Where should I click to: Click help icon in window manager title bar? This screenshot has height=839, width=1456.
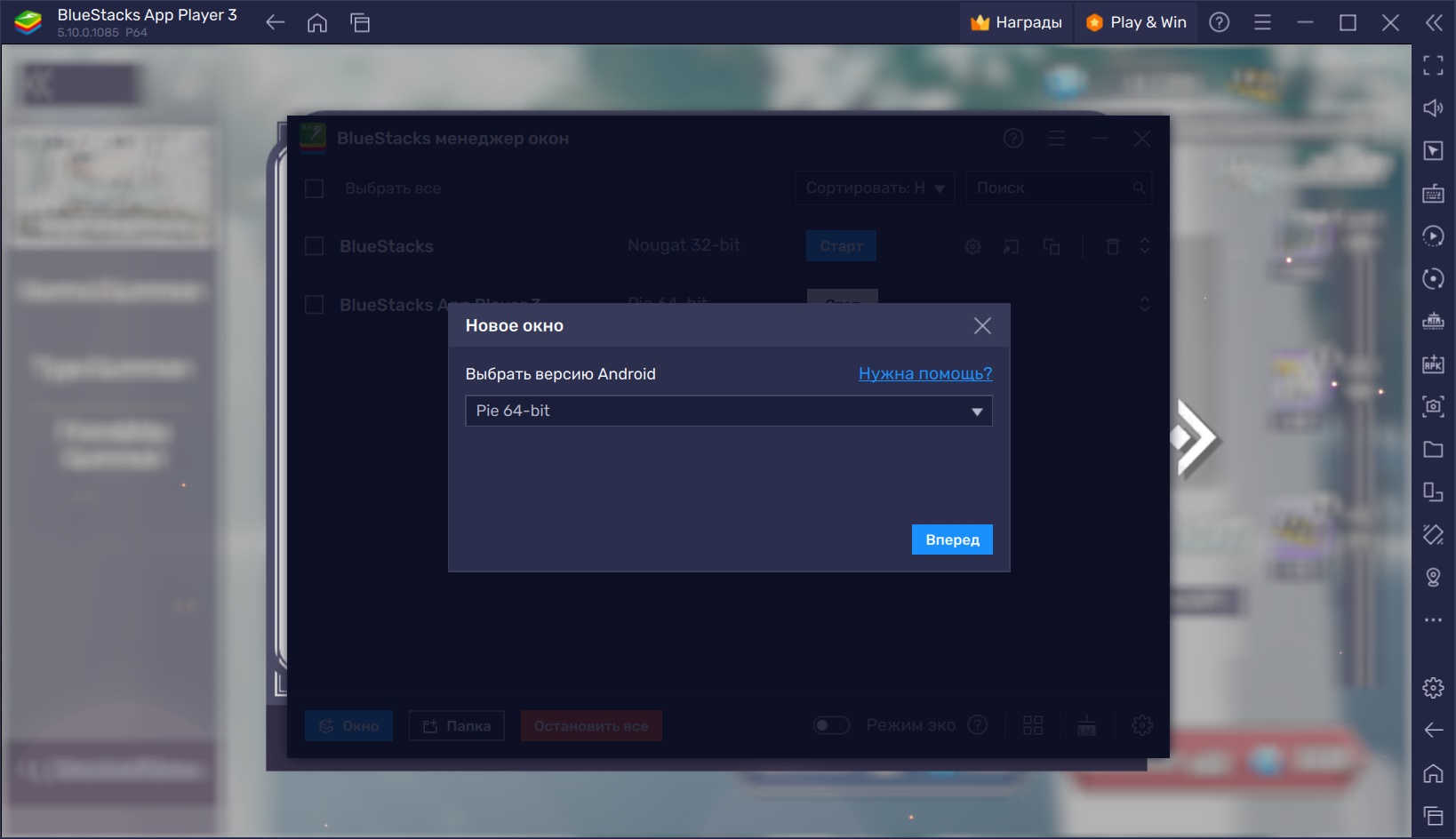[x=1013, y=139]
